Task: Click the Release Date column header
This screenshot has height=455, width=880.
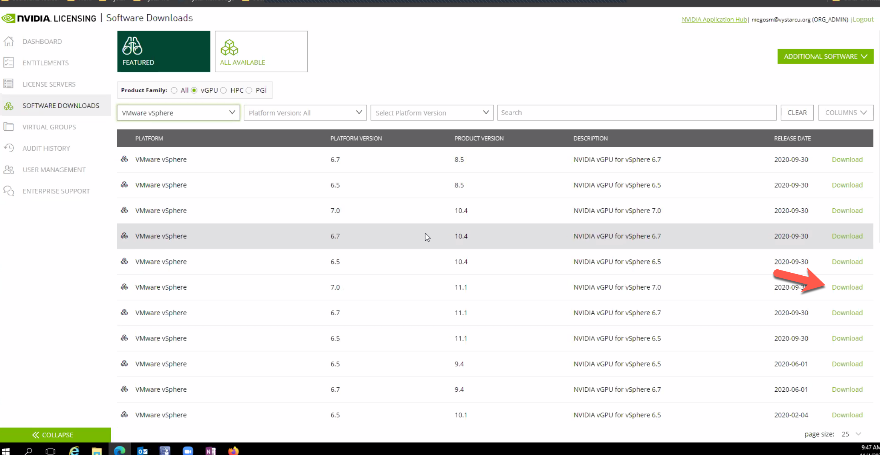Action: coord(792,139)
